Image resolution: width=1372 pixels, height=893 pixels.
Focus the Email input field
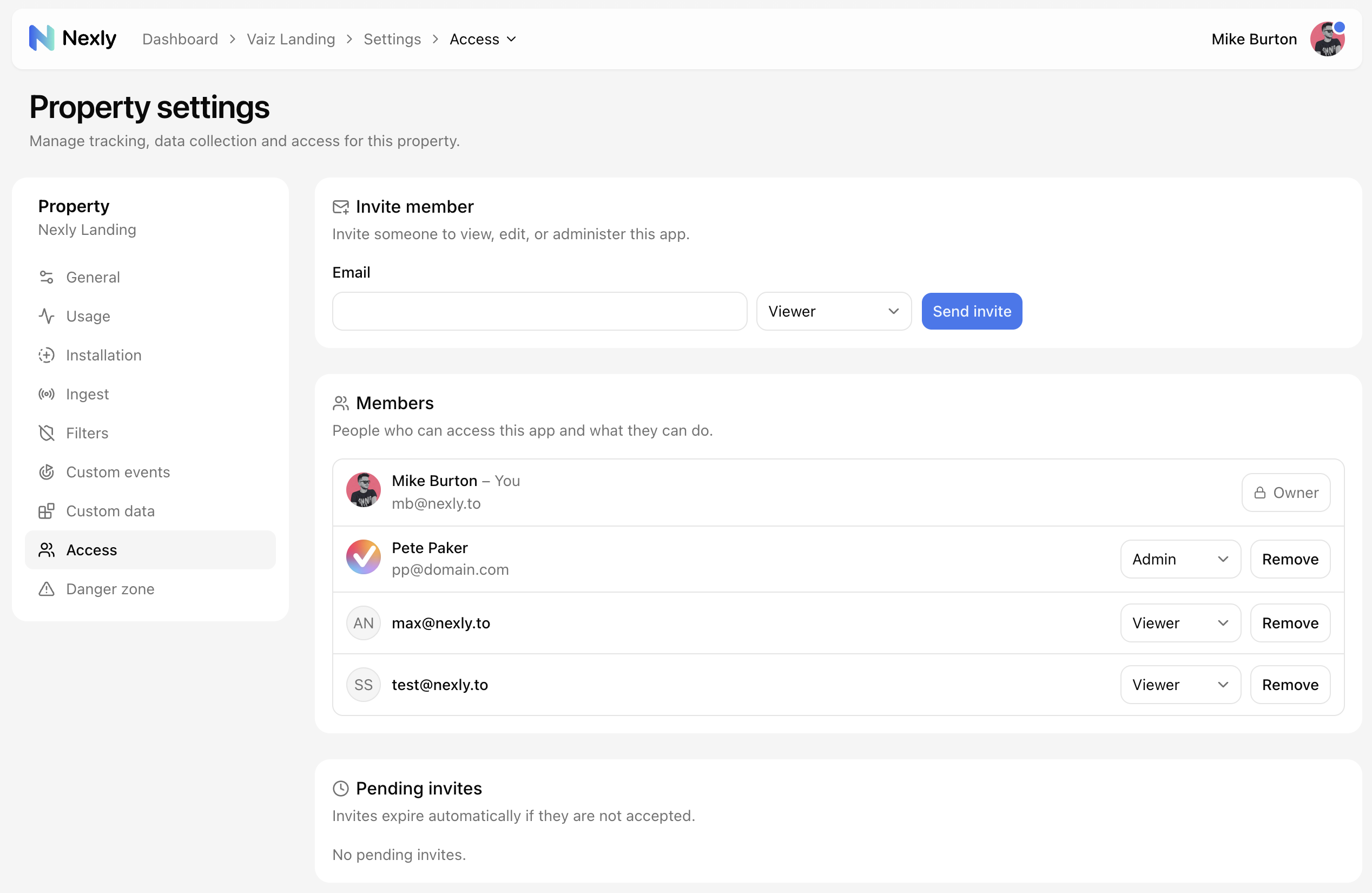[x=539, y=311]
